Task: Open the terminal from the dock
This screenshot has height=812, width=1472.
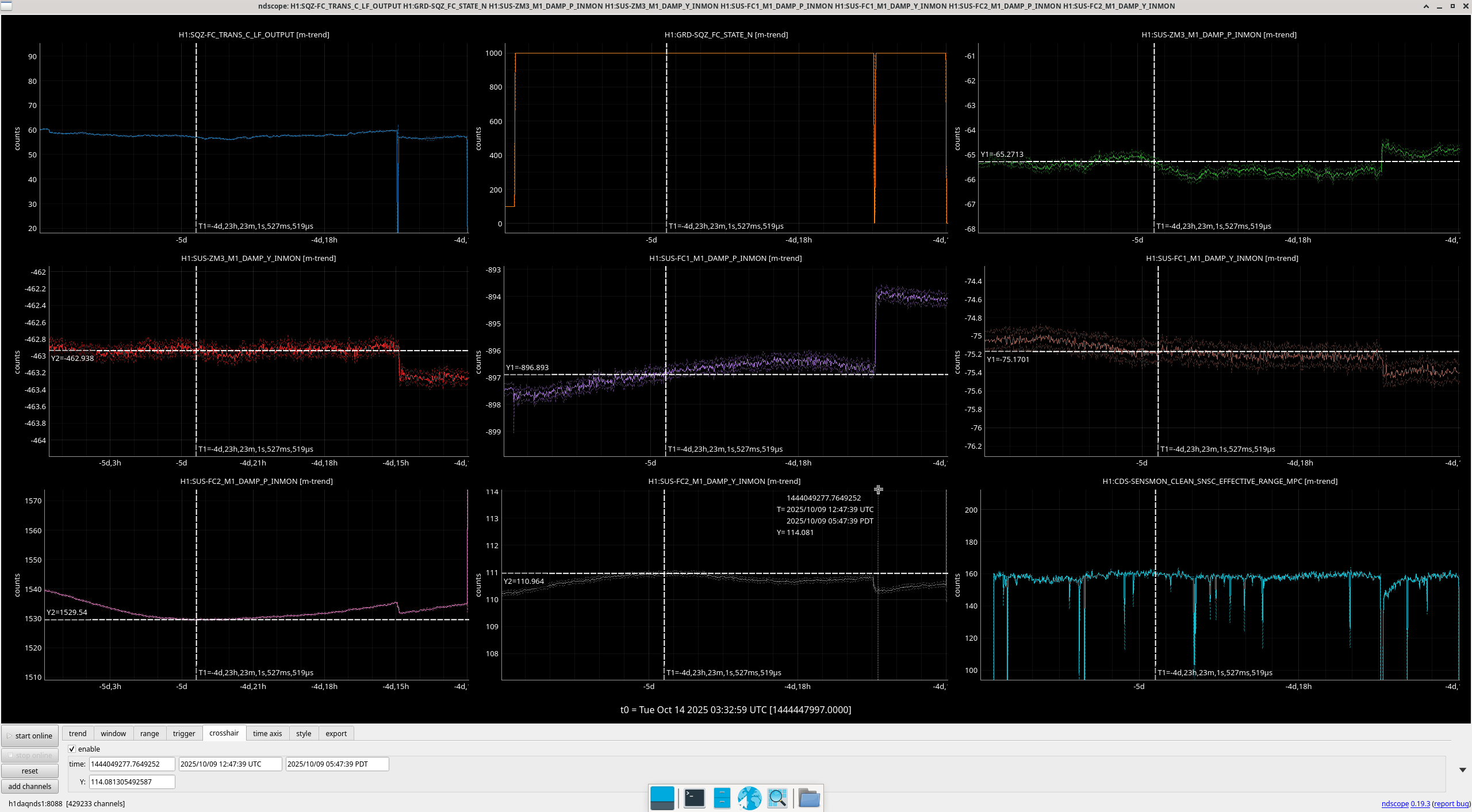Action: click(694, 798)
